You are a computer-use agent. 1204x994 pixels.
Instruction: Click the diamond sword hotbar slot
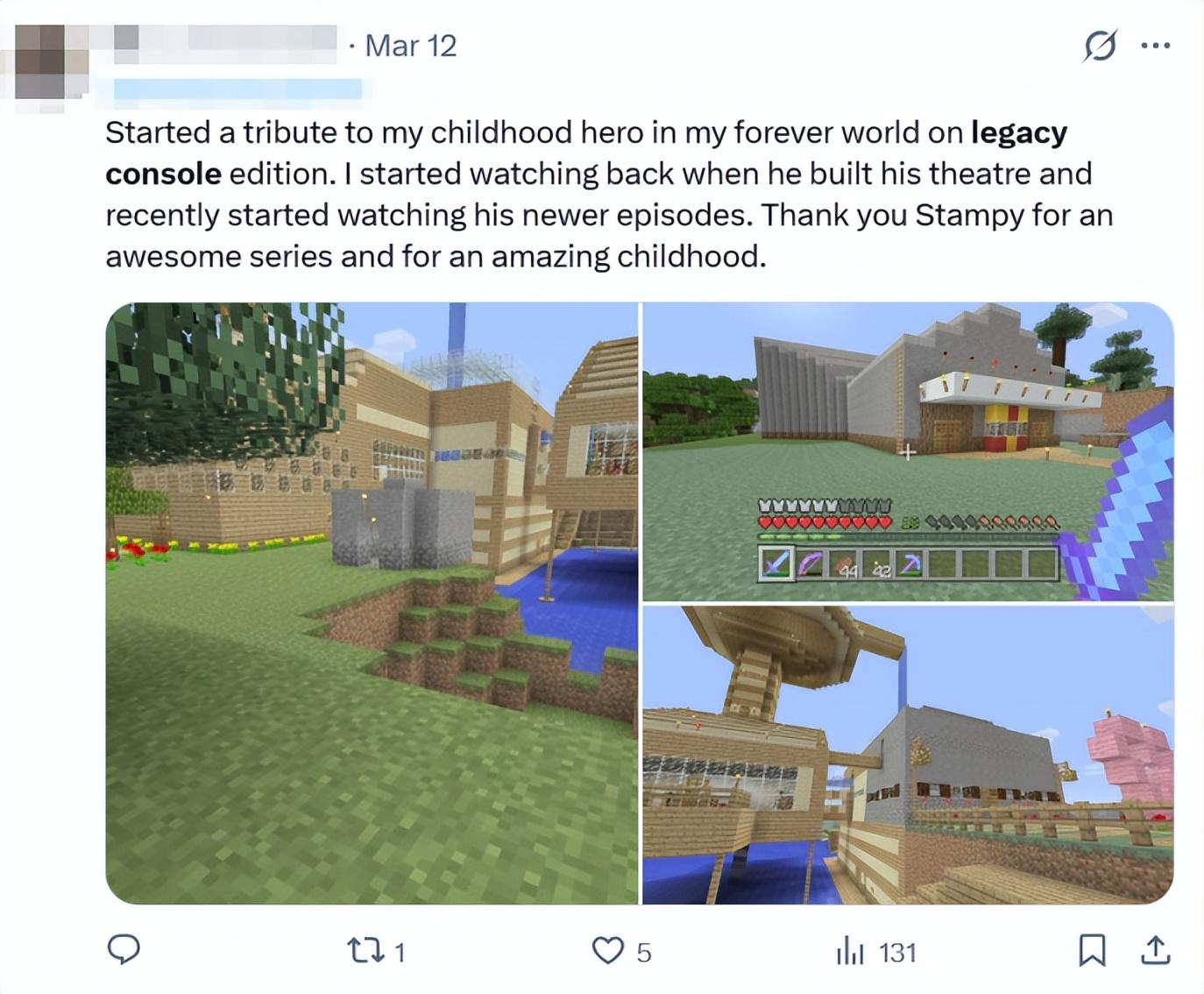pos(775,564)
